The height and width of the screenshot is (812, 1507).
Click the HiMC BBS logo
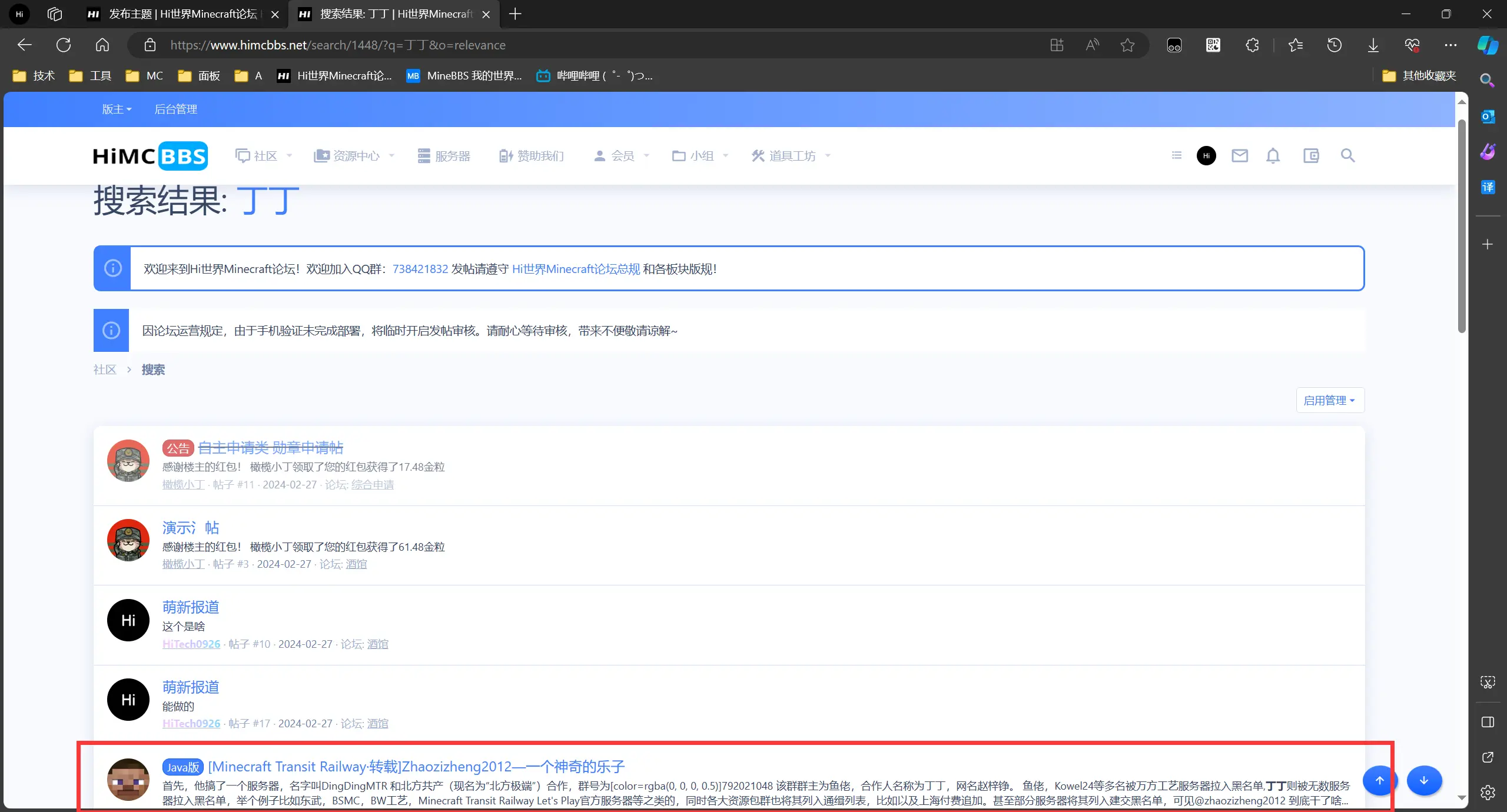click(x=151, y=156)
